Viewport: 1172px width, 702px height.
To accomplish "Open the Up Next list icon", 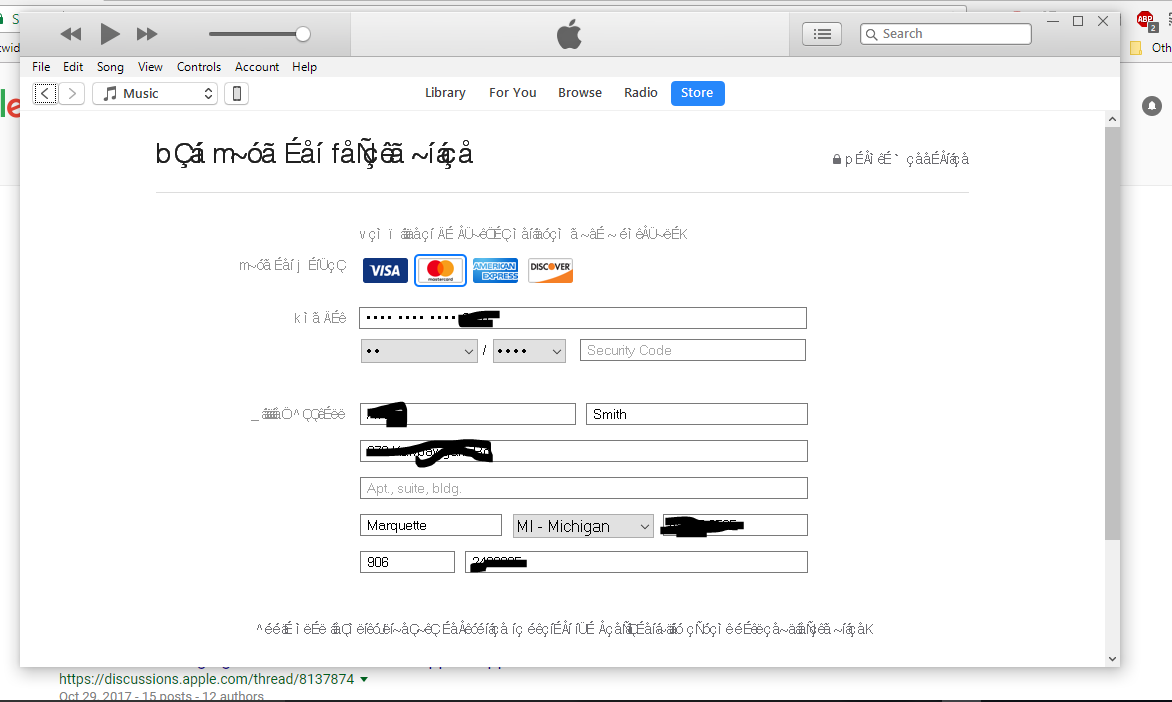I will [822, 34].
